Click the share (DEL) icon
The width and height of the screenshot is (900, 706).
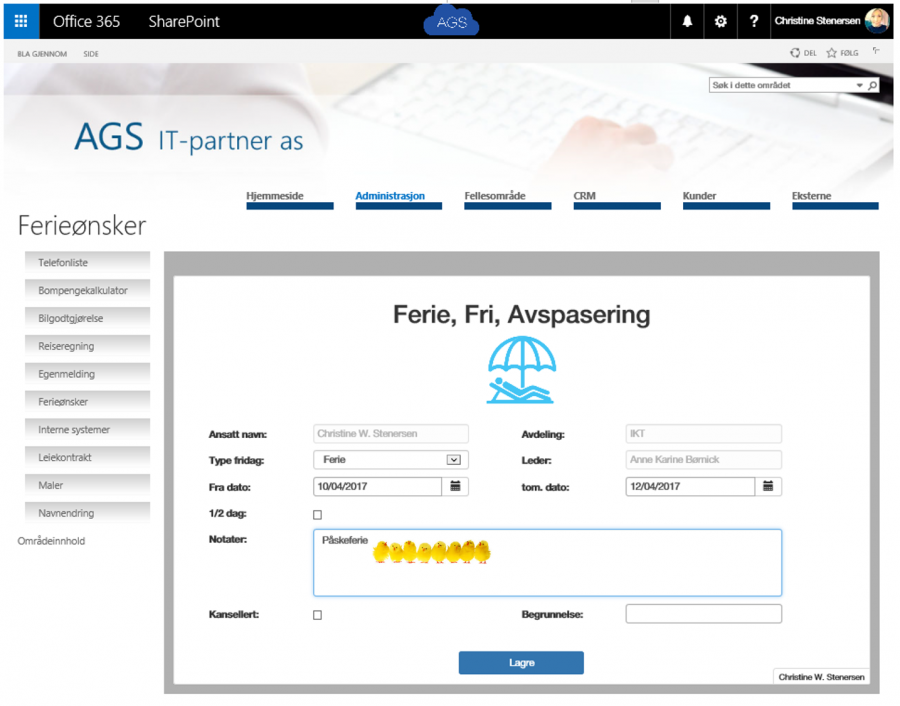(795, 53)
